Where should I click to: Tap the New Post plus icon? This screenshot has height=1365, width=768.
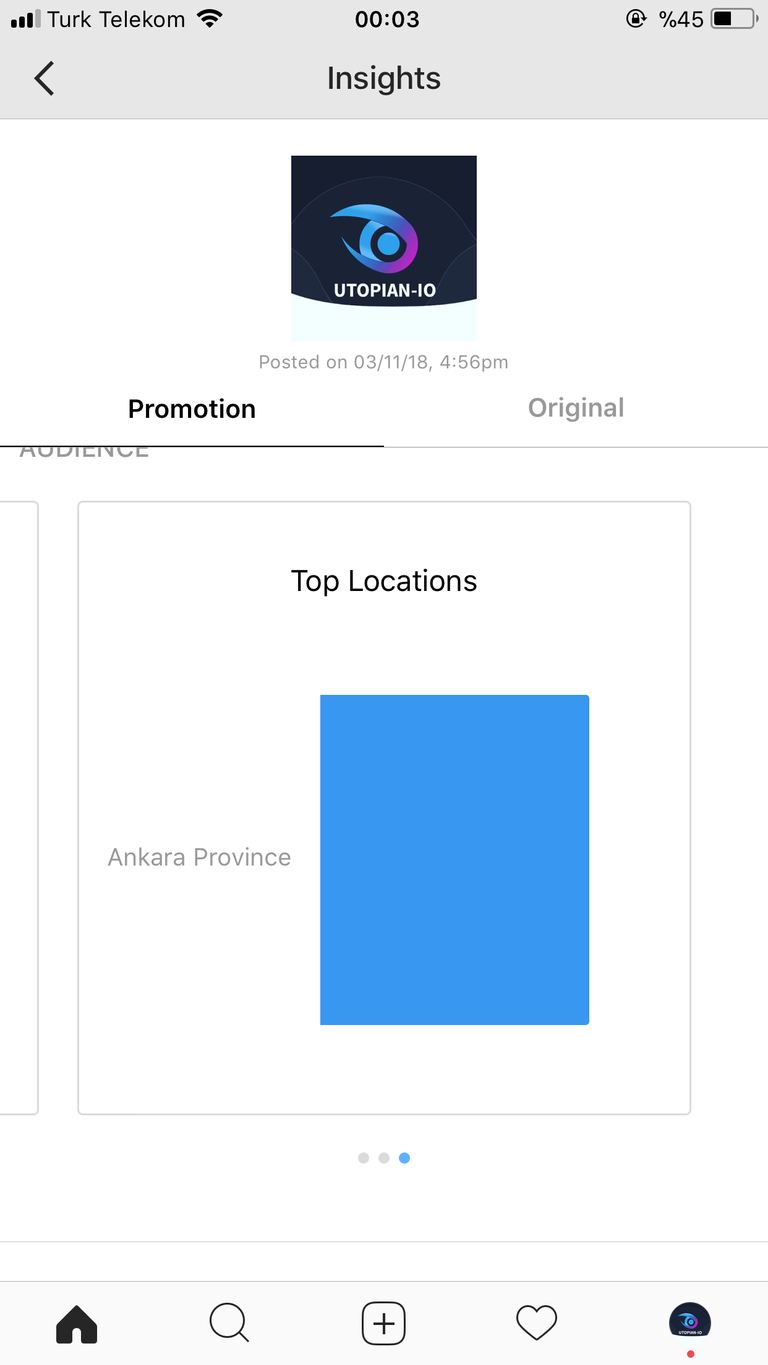384,1324
